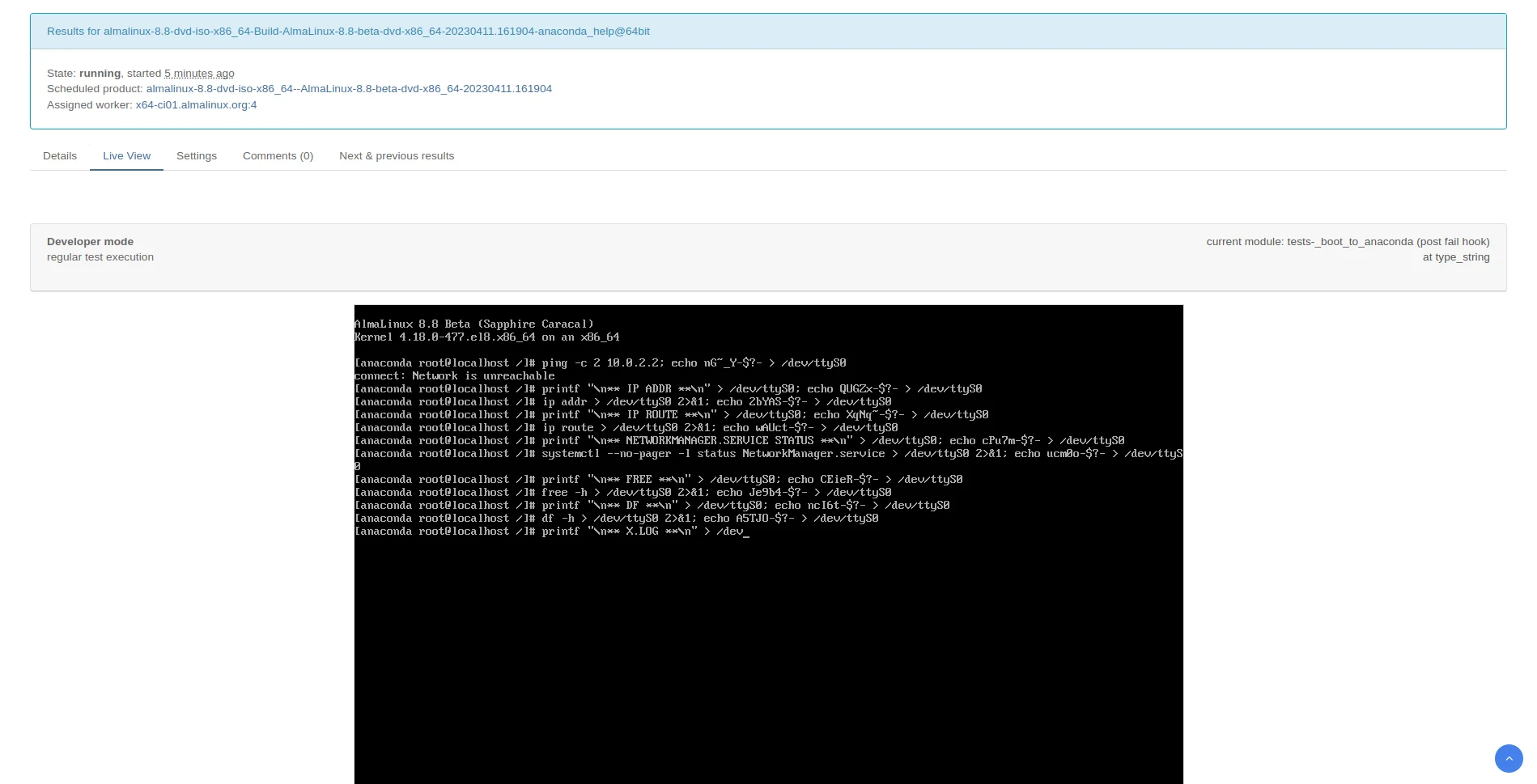Viewport: 1537px width, 784px height.
Task: Click the ping 10.0.2.2 command line
Action: [600, 363]
